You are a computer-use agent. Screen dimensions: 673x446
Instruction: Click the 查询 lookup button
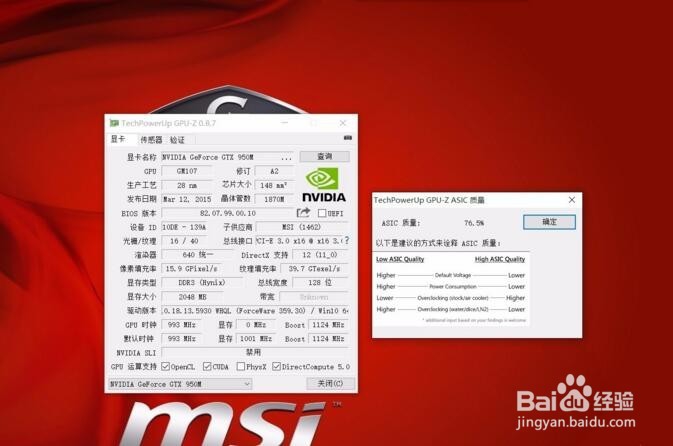(x=324, y=156)
